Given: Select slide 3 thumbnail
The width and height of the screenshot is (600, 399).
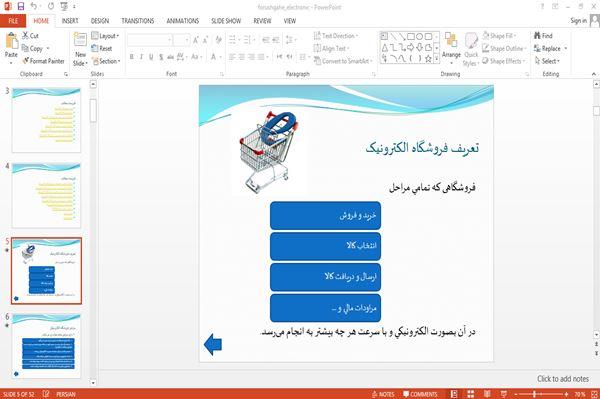Looking at the screenshot, I should click(46, 120).
